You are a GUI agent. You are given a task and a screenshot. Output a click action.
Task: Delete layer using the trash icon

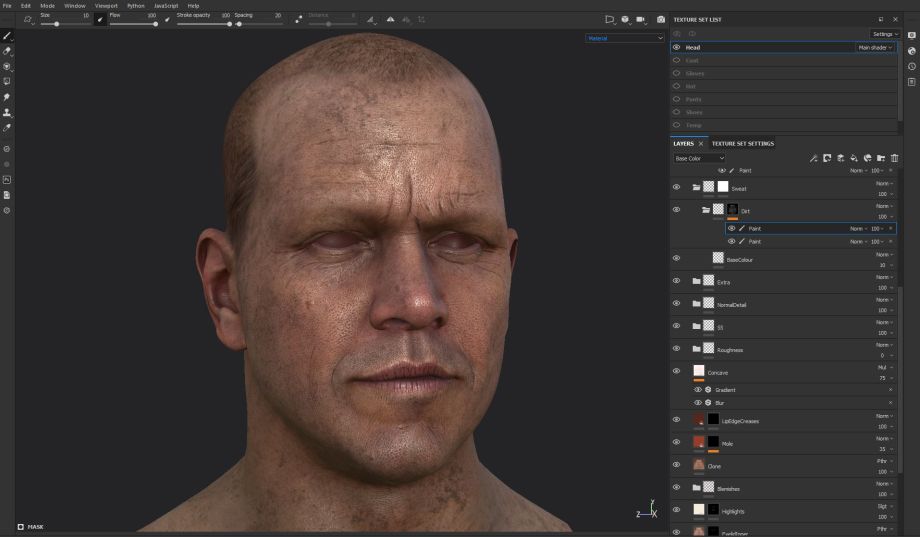[894, 158]
